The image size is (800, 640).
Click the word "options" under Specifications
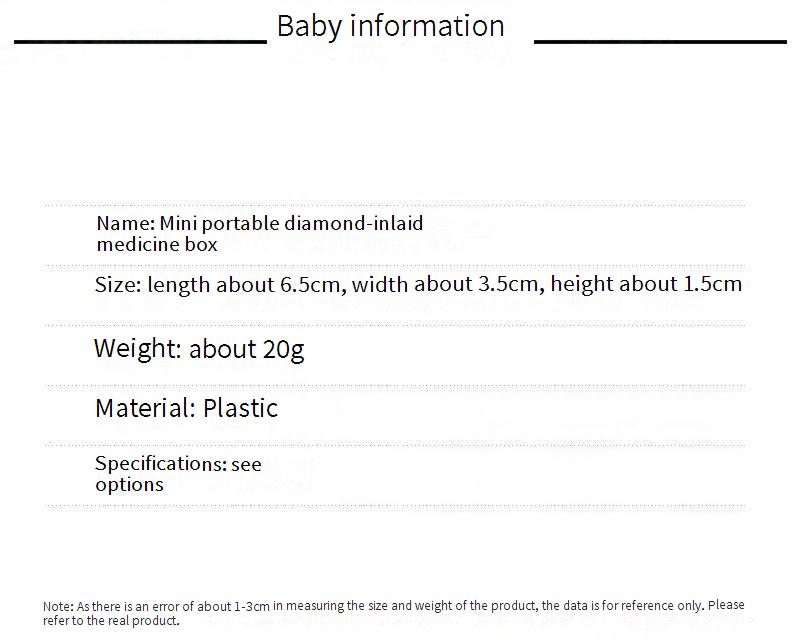129,485
